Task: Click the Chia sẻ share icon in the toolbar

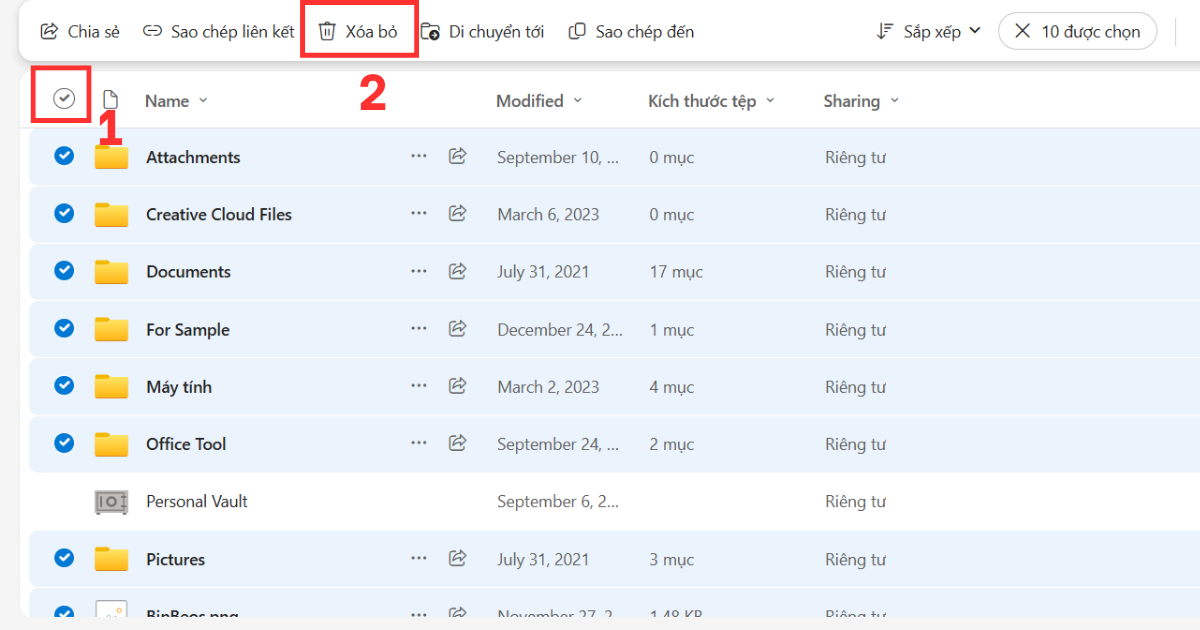Action: pos(48,31)
